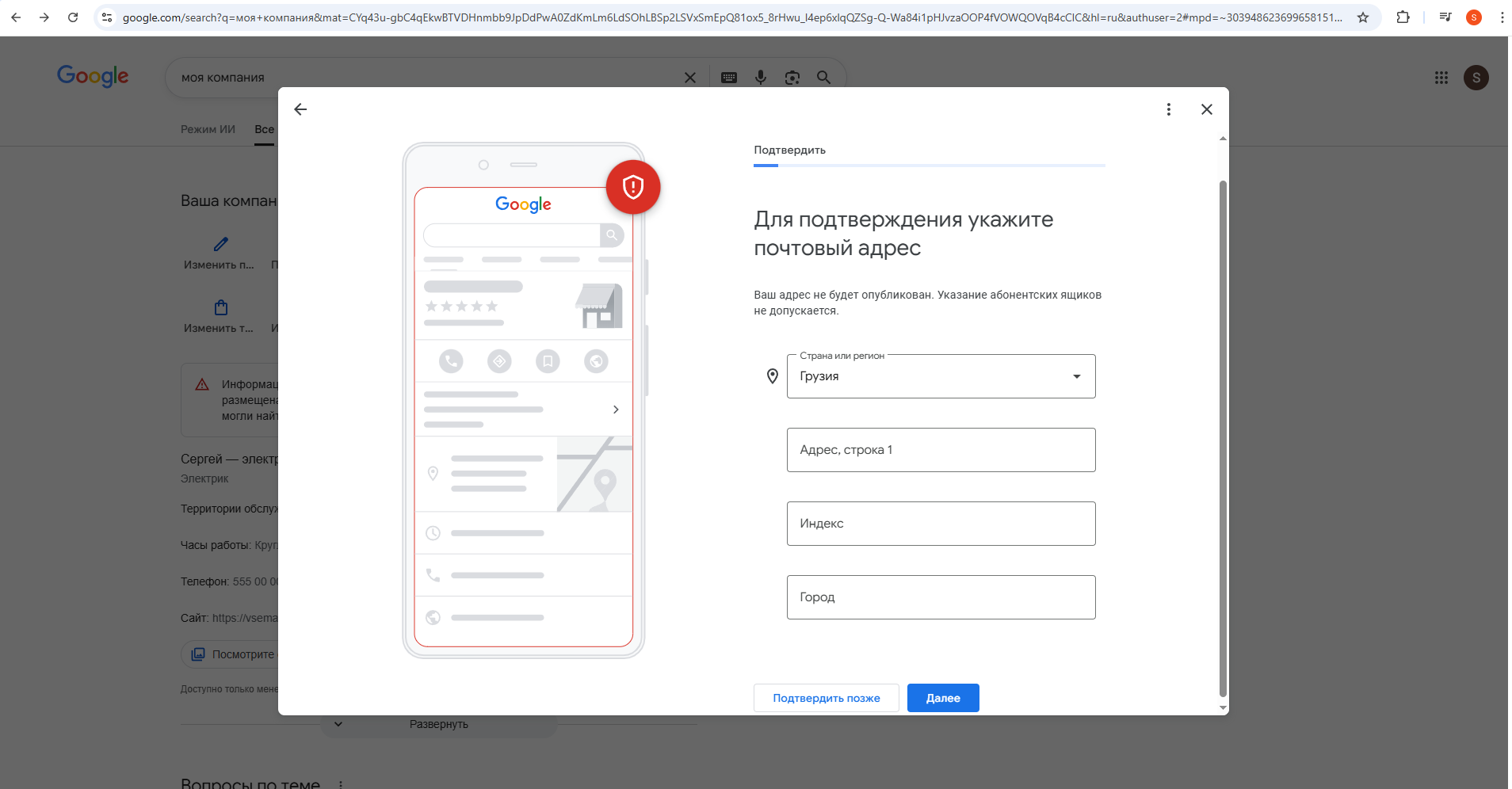Click the browser profile avatar S

[1474, 17]
